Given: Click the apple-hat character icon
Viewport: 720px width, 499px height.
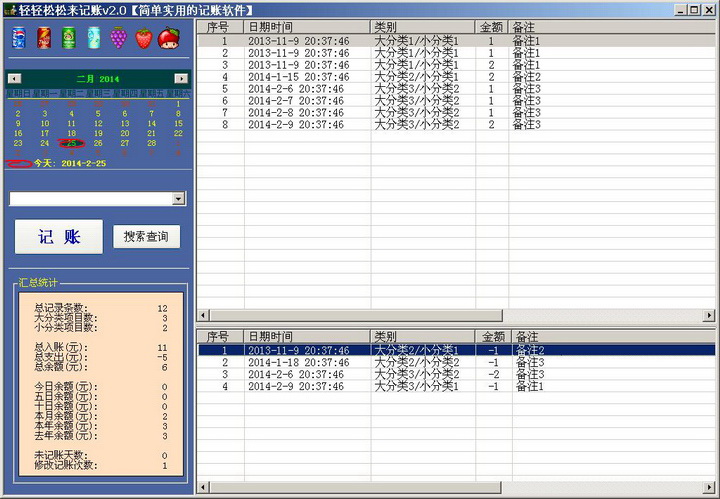Looking at the screenshot, I should pyautogui.click(x=169, y=38).
